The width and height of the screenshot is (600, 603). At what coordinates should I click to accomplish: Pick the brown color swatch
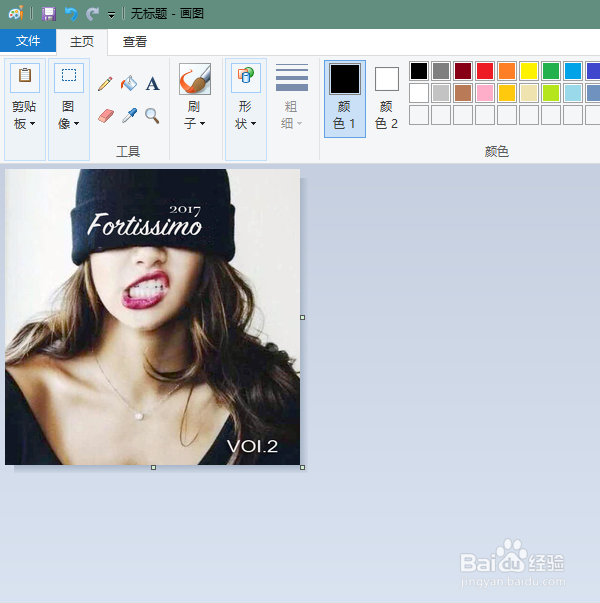pyautogui.click(x=463, y=93)
